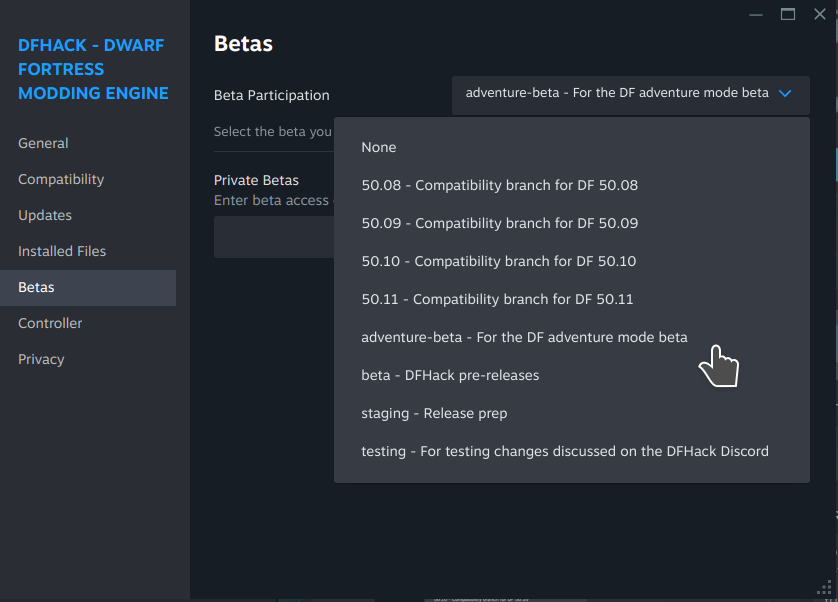Image resolution: width=838 pixels, height=602 pixels.
Task: Select the 50.10 compatibility branch
Action: pyautogui.click(x=500, y=261)
